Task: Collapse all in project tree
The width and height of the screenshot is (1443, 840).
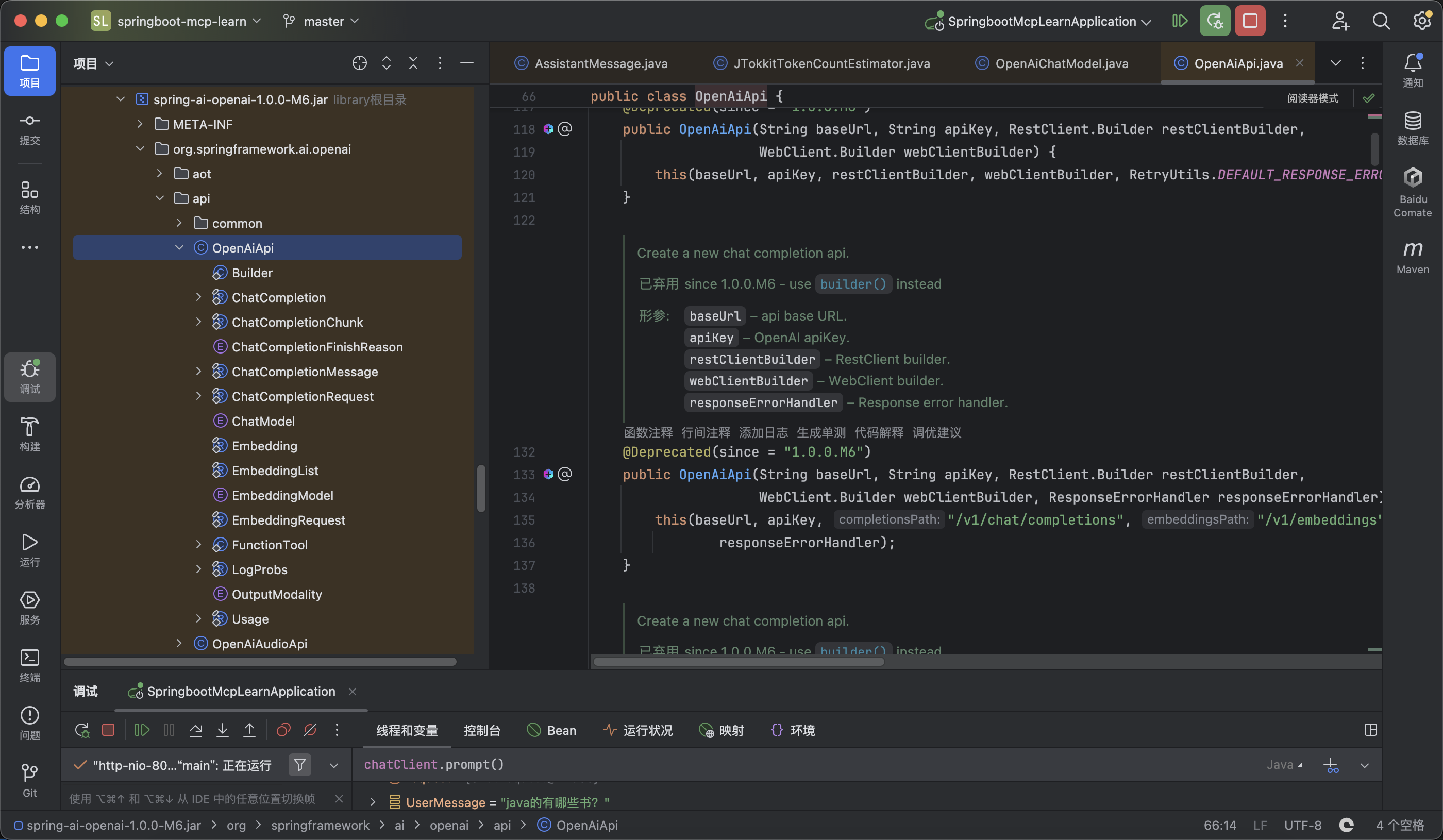Action: (x=413, y=63)
